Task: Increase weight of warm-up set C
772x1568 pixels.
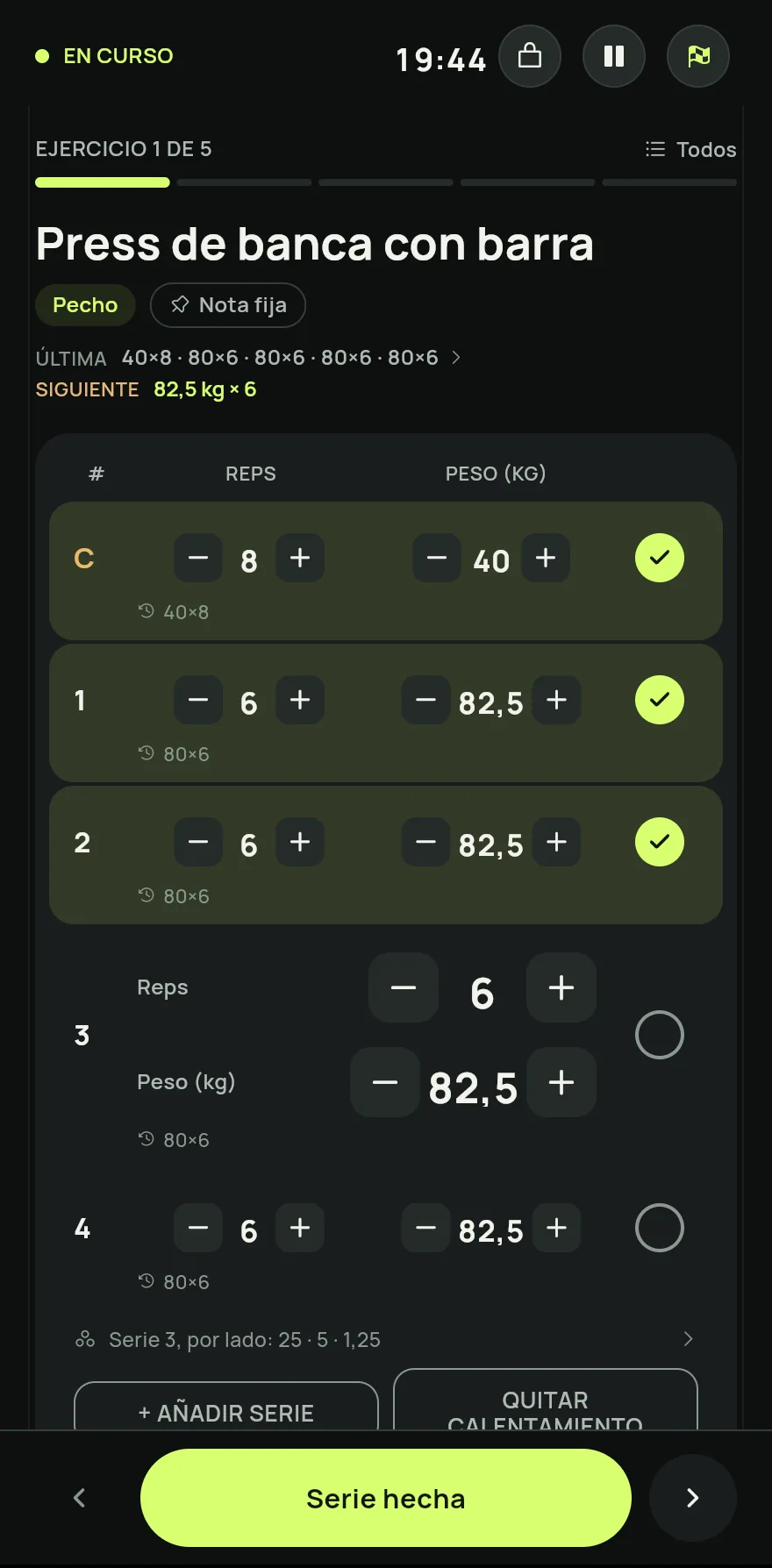Action: (x=546, y=558)
